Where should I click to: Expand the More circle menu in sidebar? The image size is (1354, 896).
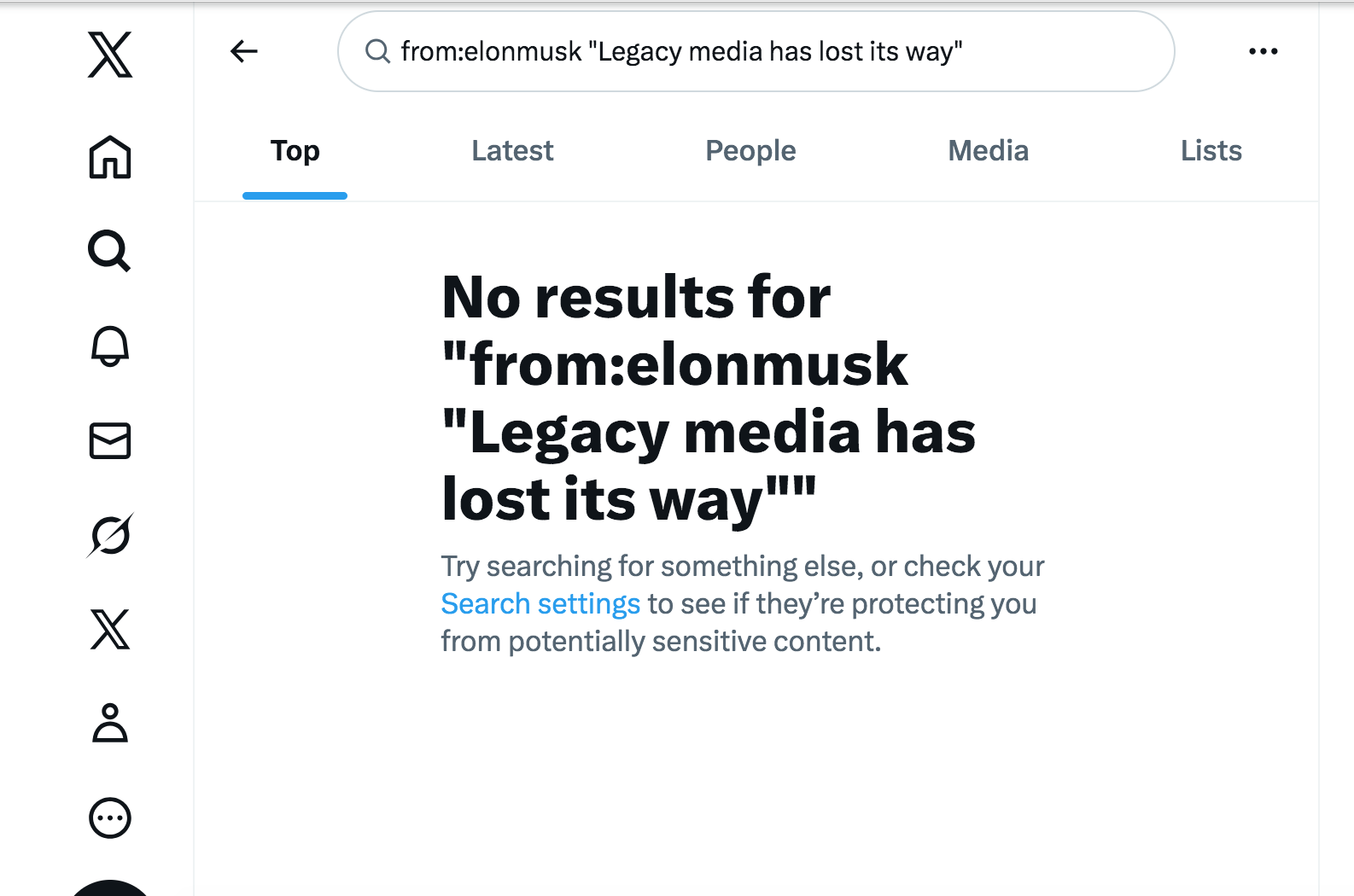click(x=110, y=818)
